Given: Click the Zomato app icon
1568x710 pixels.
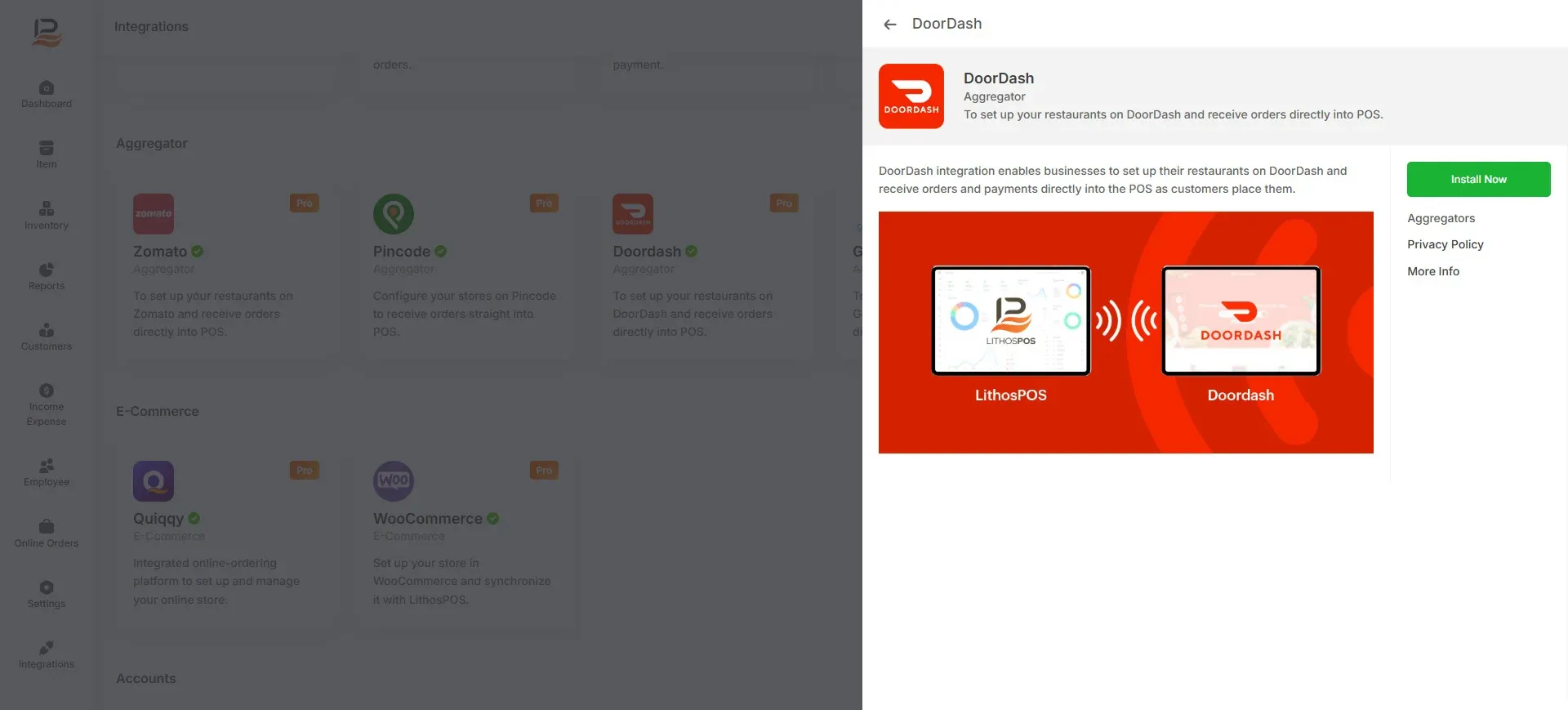Looking at the screenshot, I should [x=154, y=214].
